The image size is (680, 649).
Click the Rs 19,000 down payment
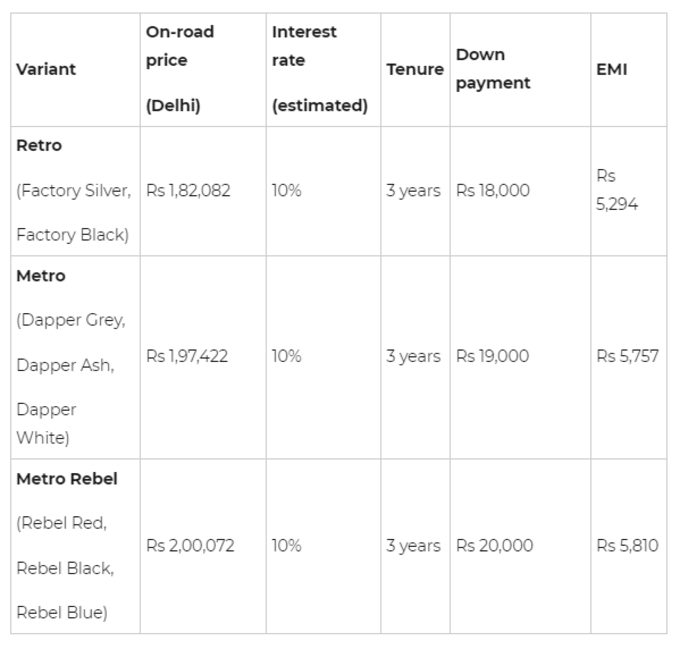click(x=492, y=356)
